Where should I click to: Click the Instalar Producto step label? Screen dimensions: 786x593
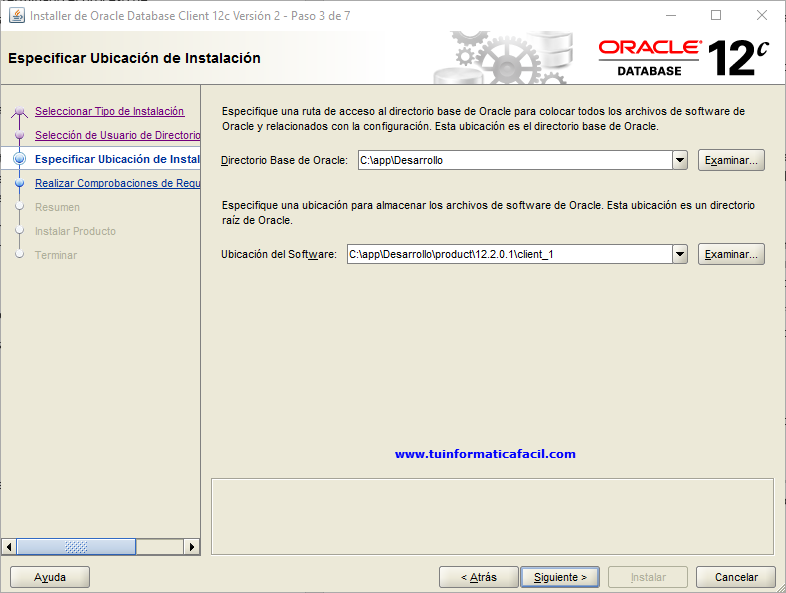click(75, 232)
